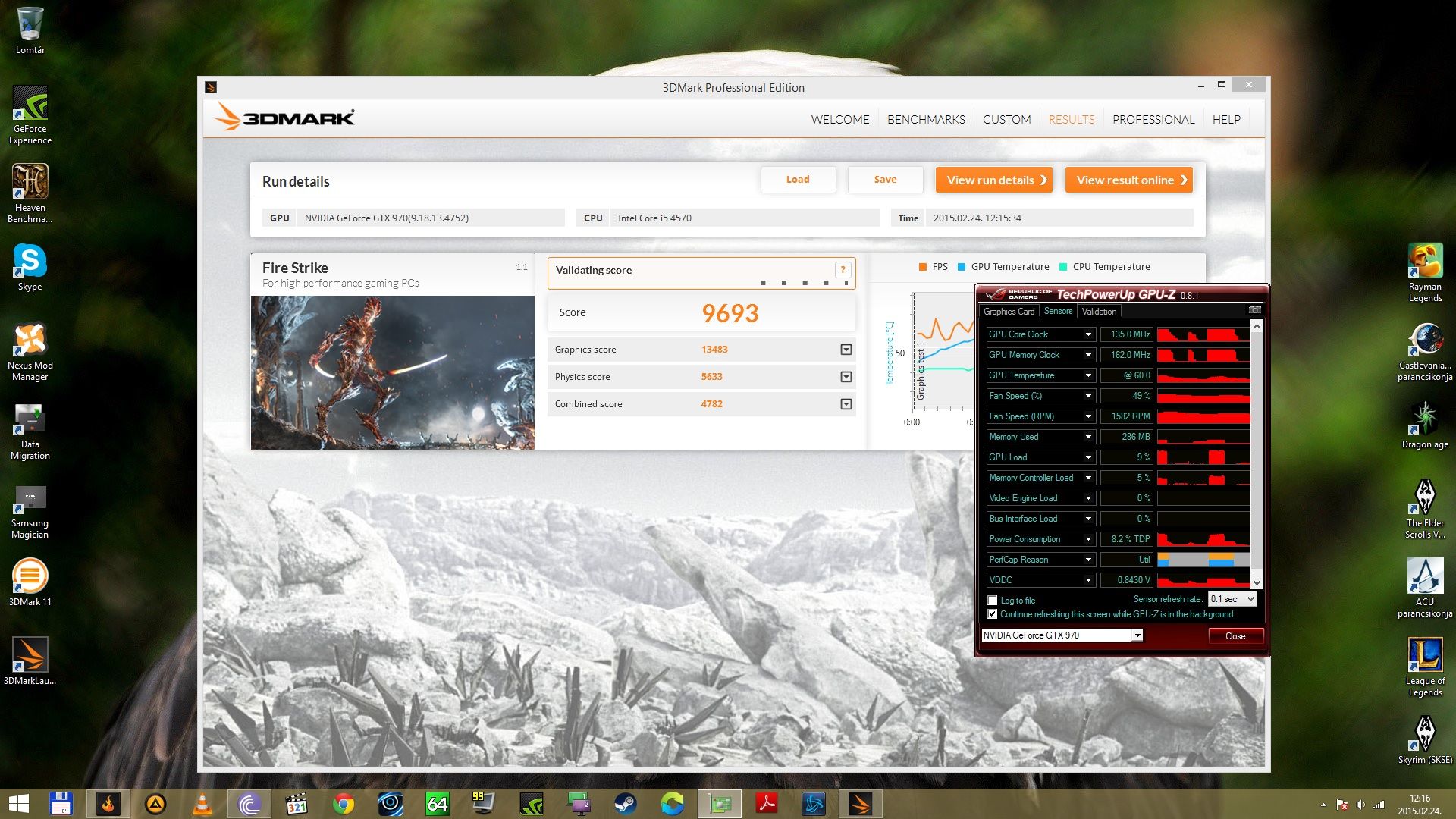
Task: Open the Memory Used sensor dropdown
Action: pos(1088,437)
